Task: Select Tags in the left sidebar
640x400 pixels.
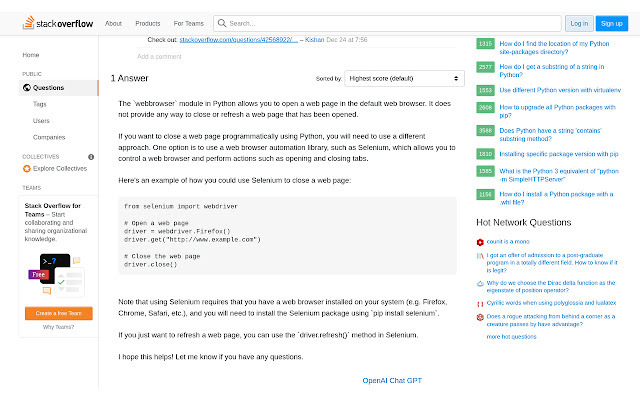Action: (x=40, y=104)
